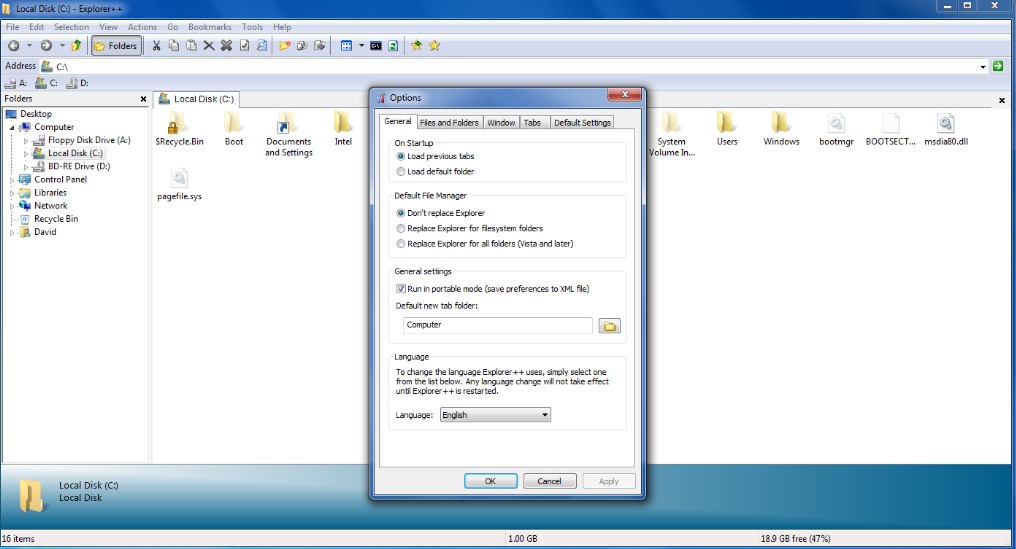Click the Delete permanently bold X icon
Viewport: 1016px width, 549px height.
[226, 45]
